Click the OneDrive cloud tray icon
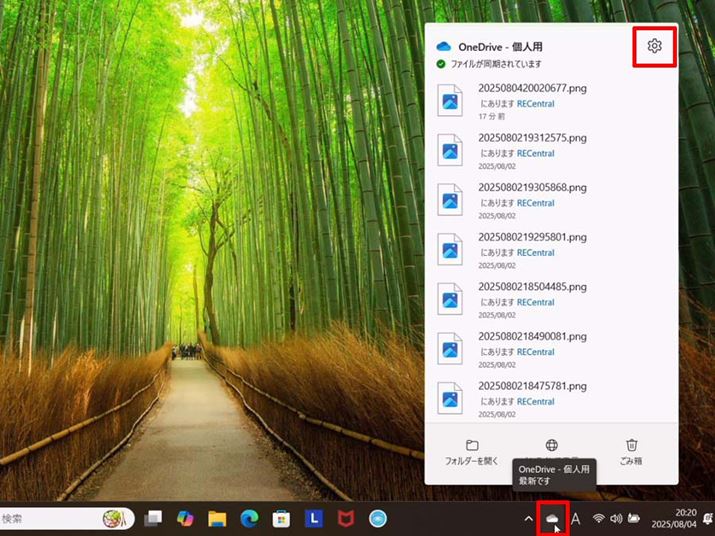Screen dimensions: 715x536 (x=552, y=518)
